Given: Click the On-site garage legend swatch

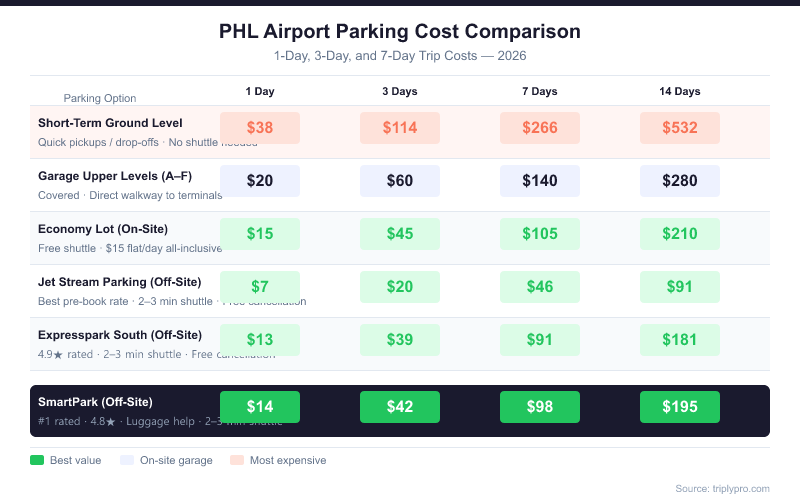Looking at the screenshot, I should click(x=126, y=460).
